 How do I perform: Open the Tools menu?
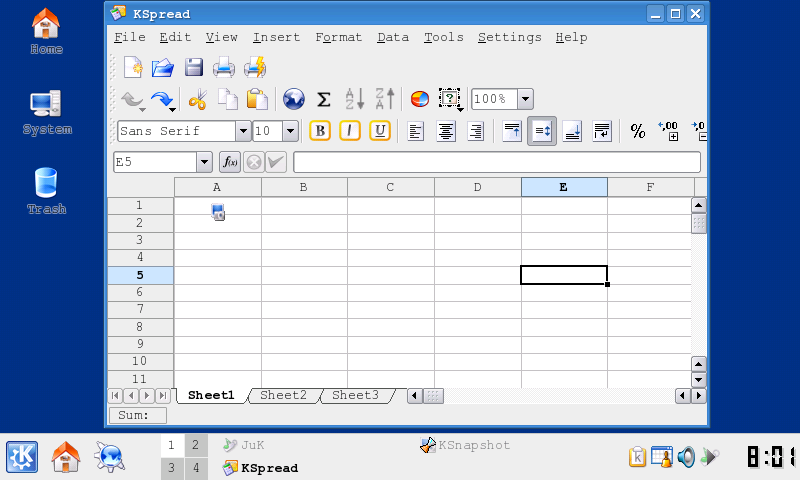tap(444, 37)
